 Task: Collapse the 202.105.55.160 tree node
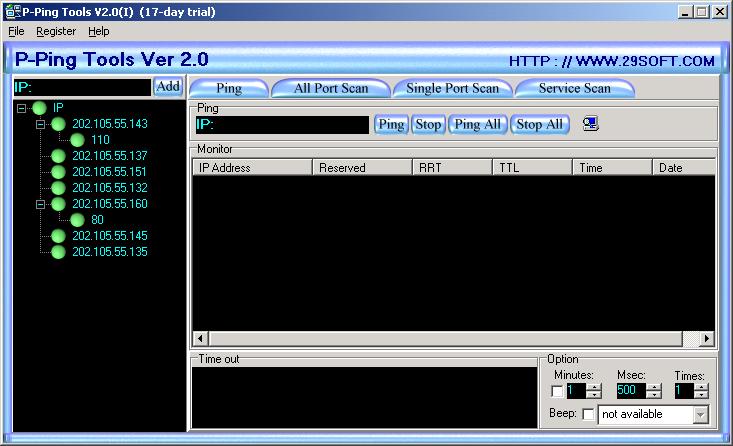coord(41,204)
